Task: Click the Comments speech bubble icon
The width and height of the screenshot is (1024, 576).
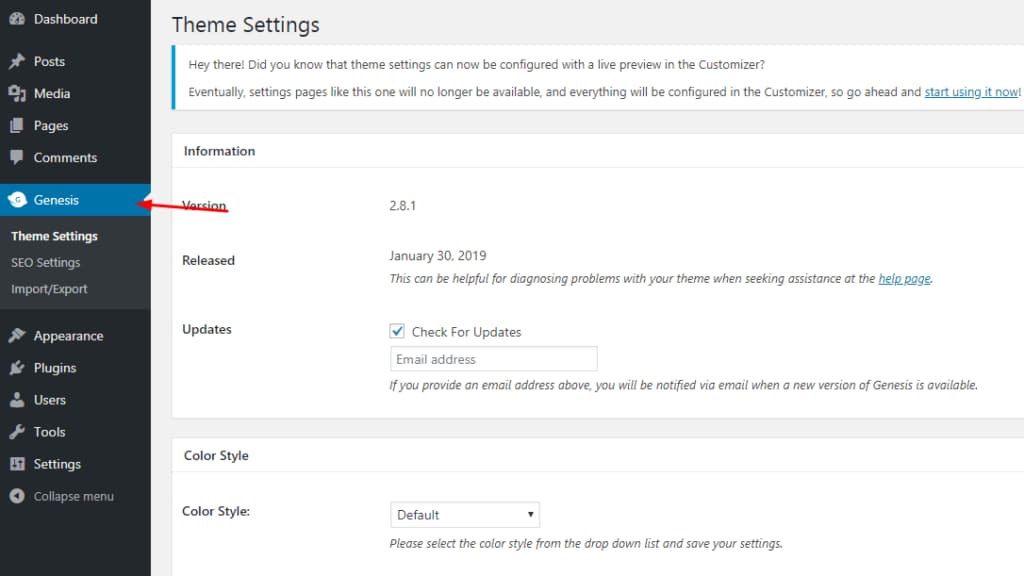Action: [x=17, y=158]
